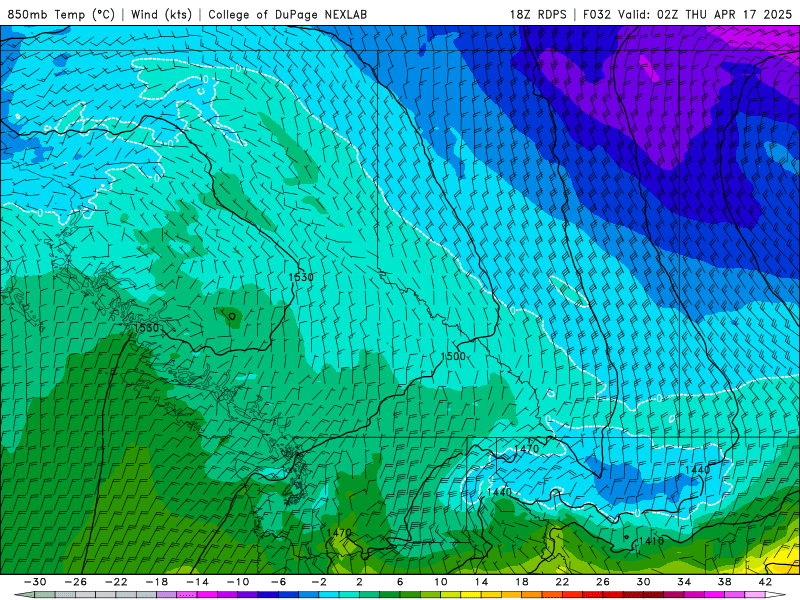Image resolution: width=800 pixels, height=600 pixels.
Task: Click the positive "26" color scale label
Action: [603, 582]
